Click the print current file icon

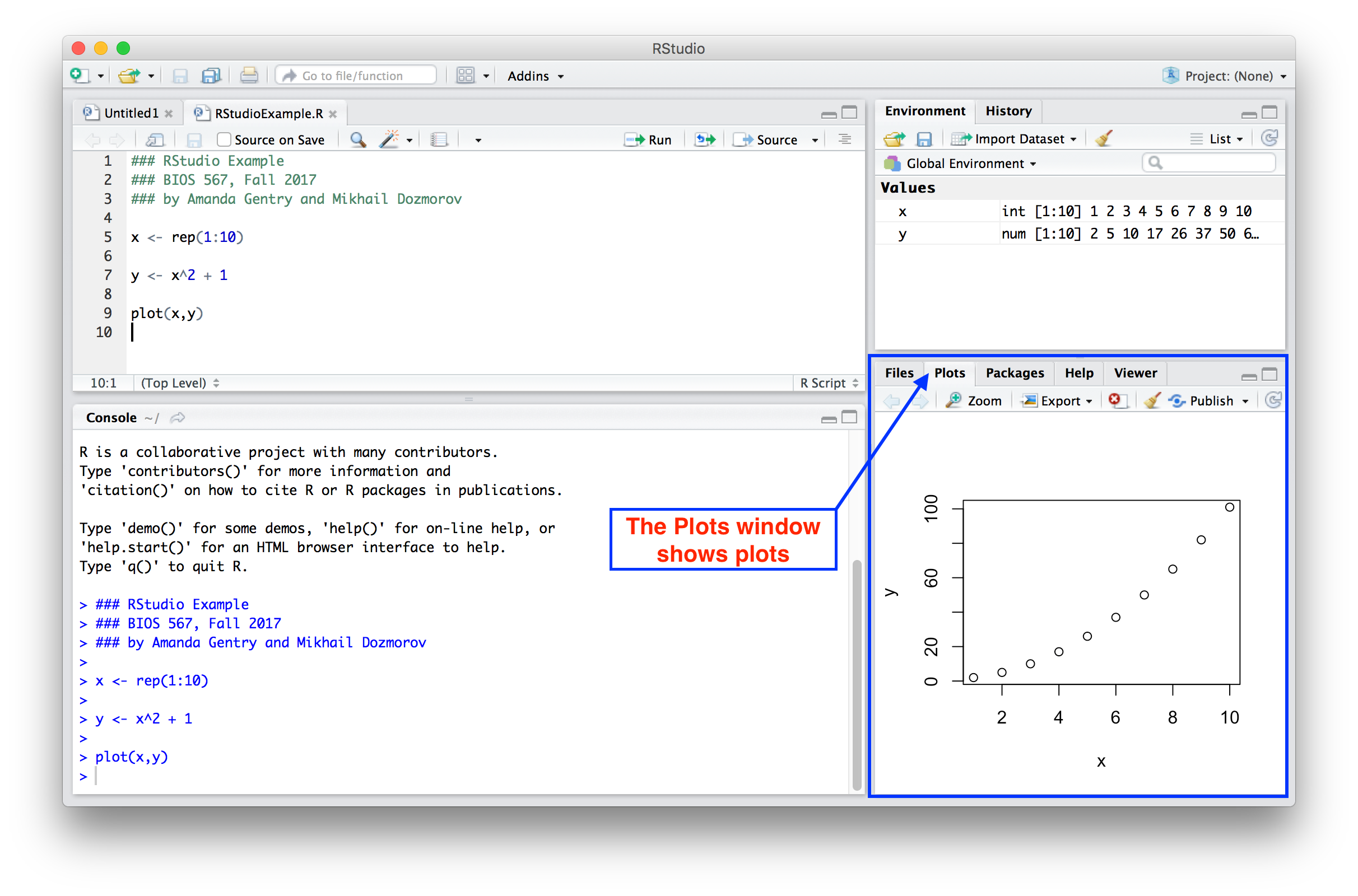pyautogui.click(x=249, y=76)
